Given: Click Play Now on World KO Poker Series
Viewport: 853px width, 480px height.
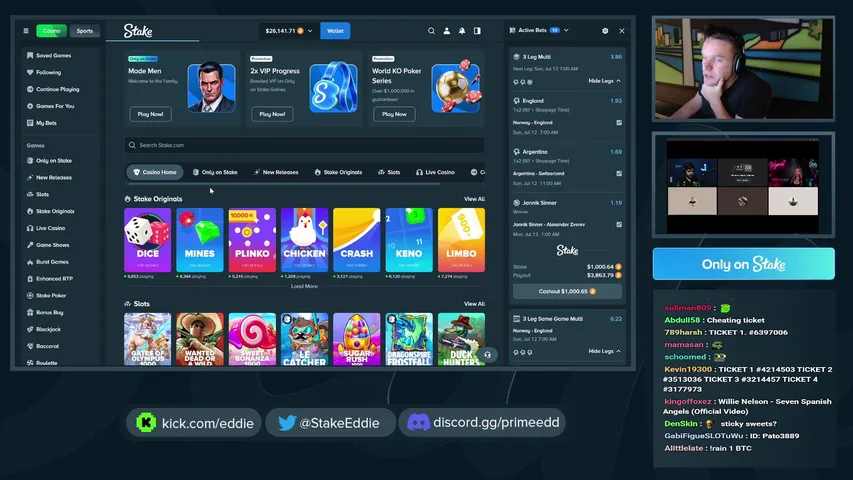Looking at the screenshot, I should 394,114.
